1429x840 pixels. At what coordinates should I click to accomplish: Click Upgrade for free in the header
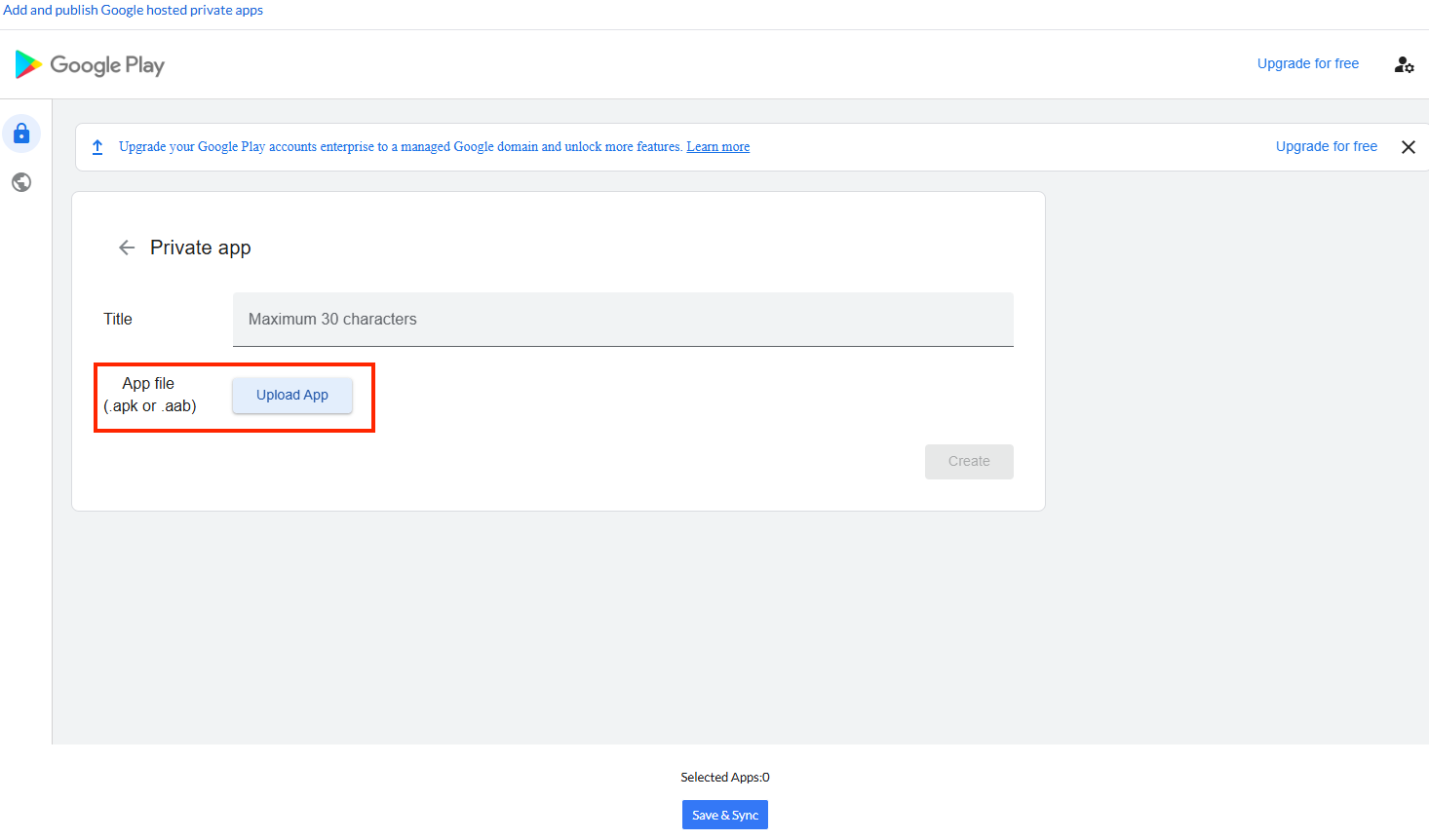pyautogui.click(x=1307, y=63)
